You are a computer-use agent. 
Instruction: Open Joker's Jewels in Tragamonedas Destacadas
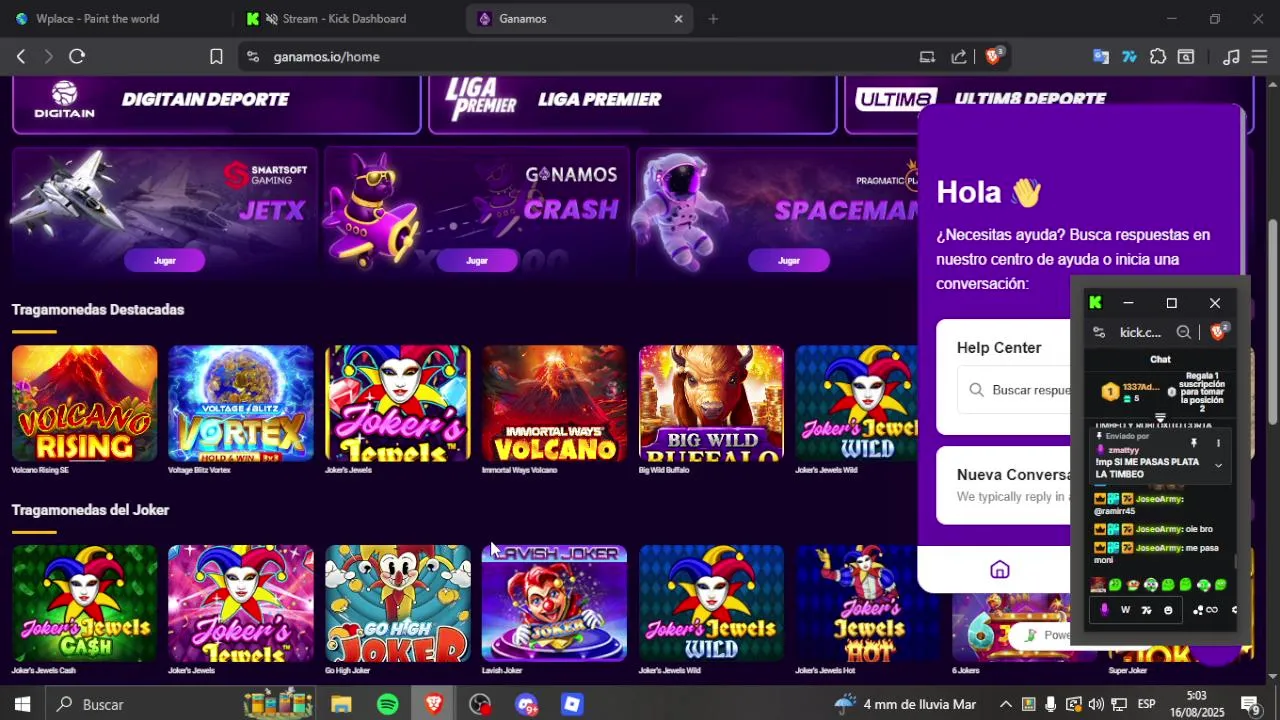(398, 403)
